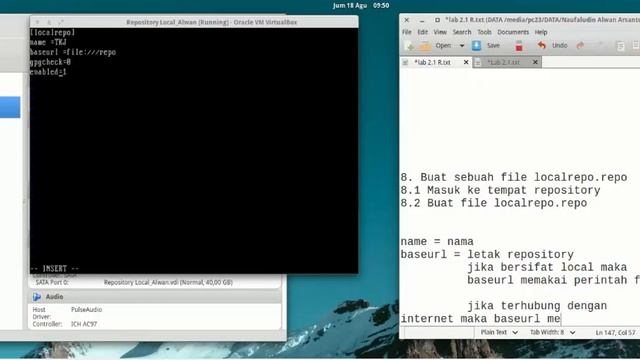Screen dimensions: 640x360
Task: Click the red Print icon in editor toolbar
Action: [519, 46]
